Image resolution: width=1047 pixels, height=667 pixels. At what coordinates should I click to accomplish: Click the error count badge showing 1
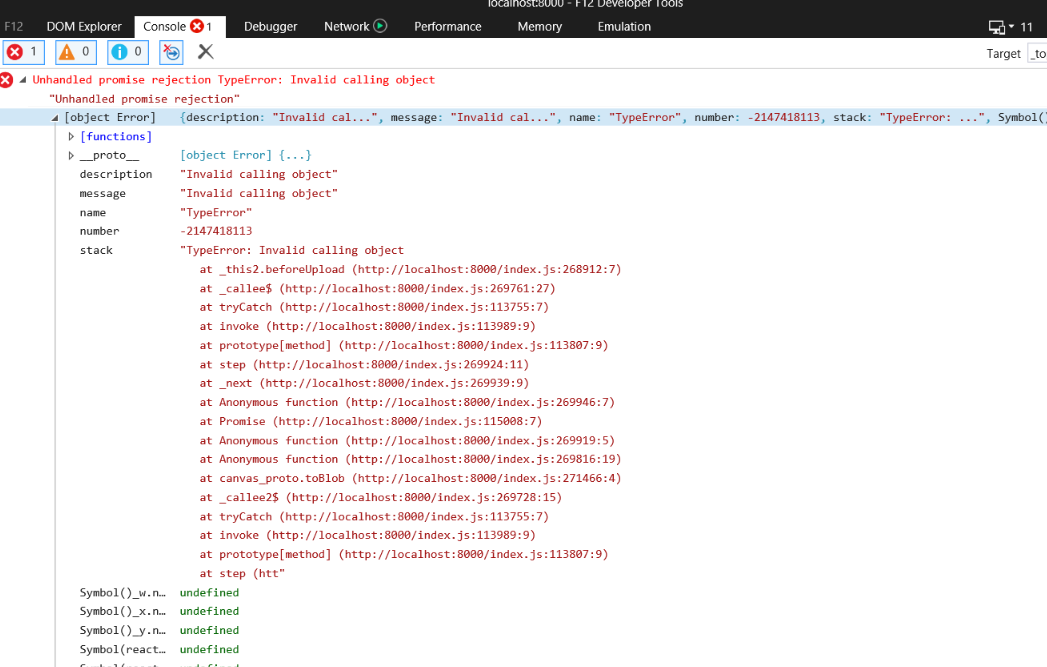pos(22,51)
